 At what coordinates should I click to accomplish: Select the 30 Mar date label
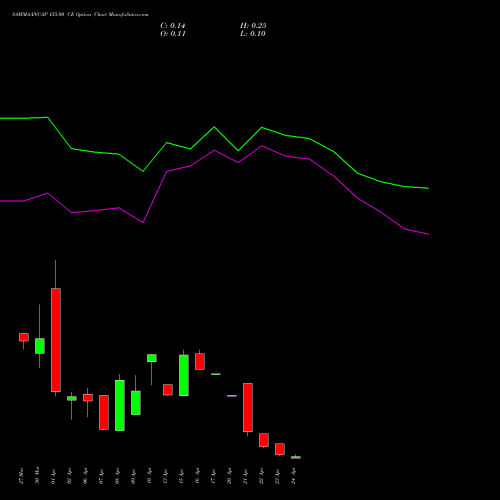click(37, 476)
